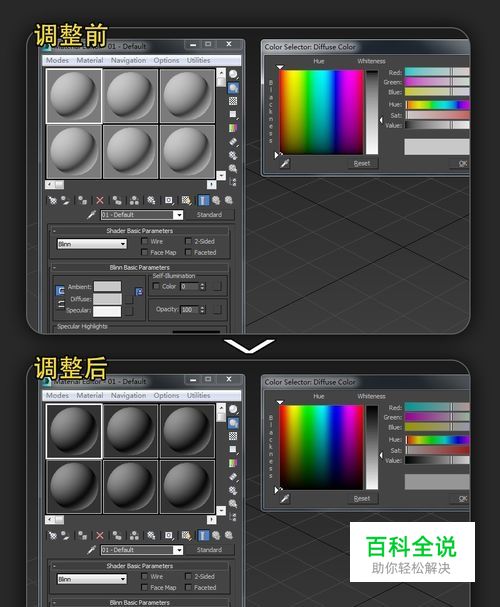Click red X Reset Map icon in 调整前 editor

coord(100,200)
